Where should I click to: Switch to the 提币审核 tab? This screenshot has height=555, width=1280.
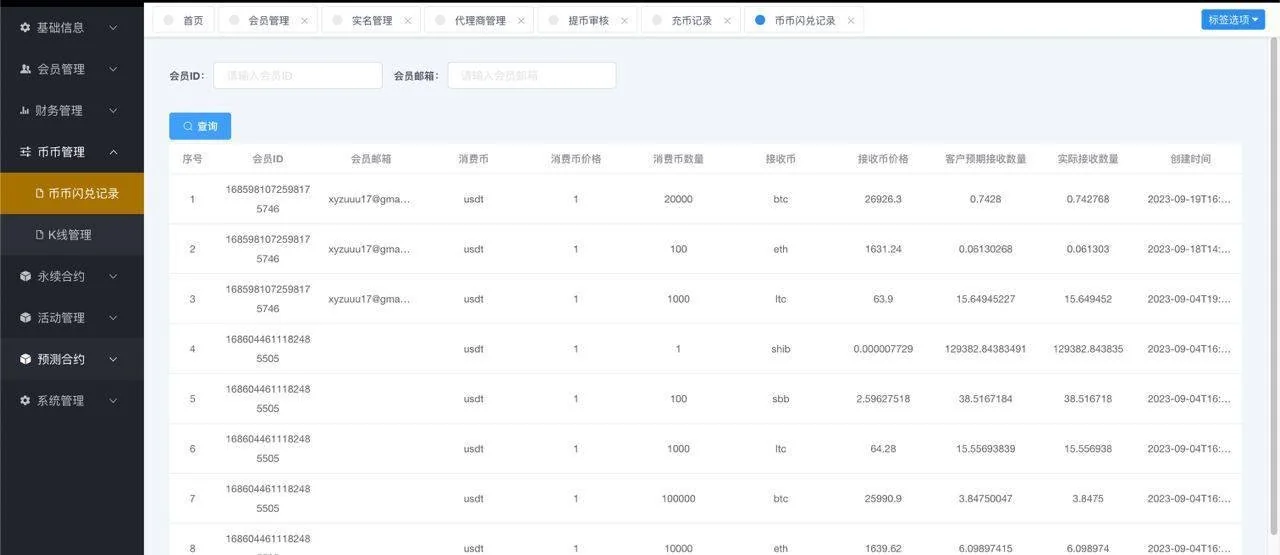point(587,21)
